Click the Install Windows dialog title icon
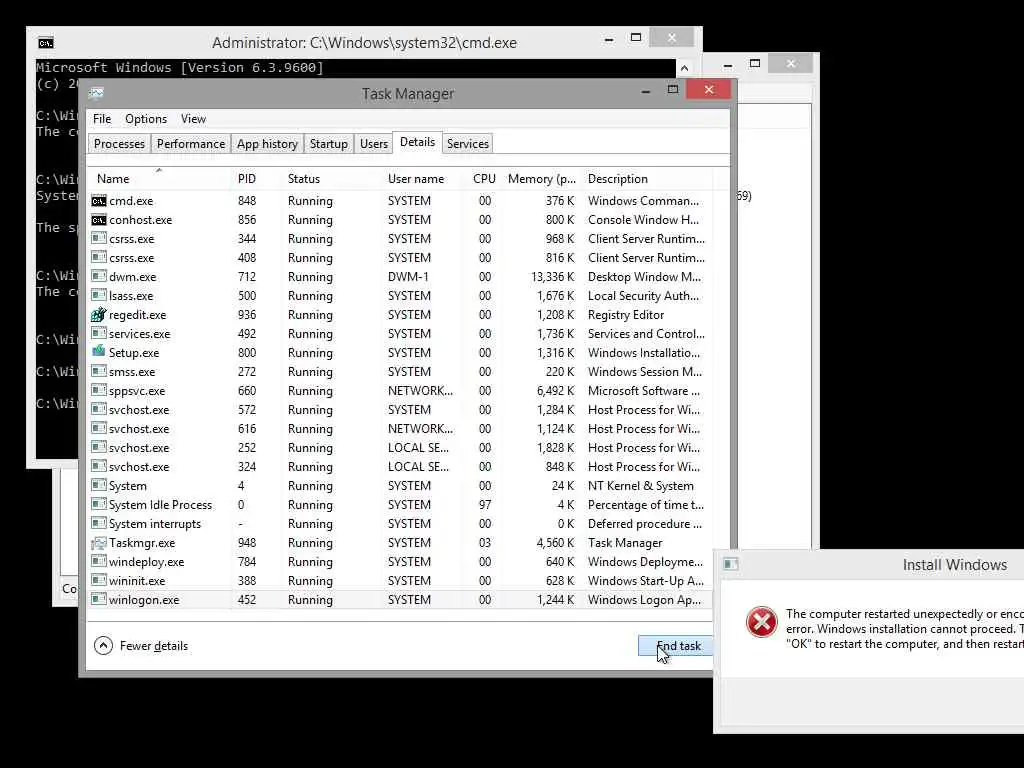The image size is (1024, 768). 731,564
